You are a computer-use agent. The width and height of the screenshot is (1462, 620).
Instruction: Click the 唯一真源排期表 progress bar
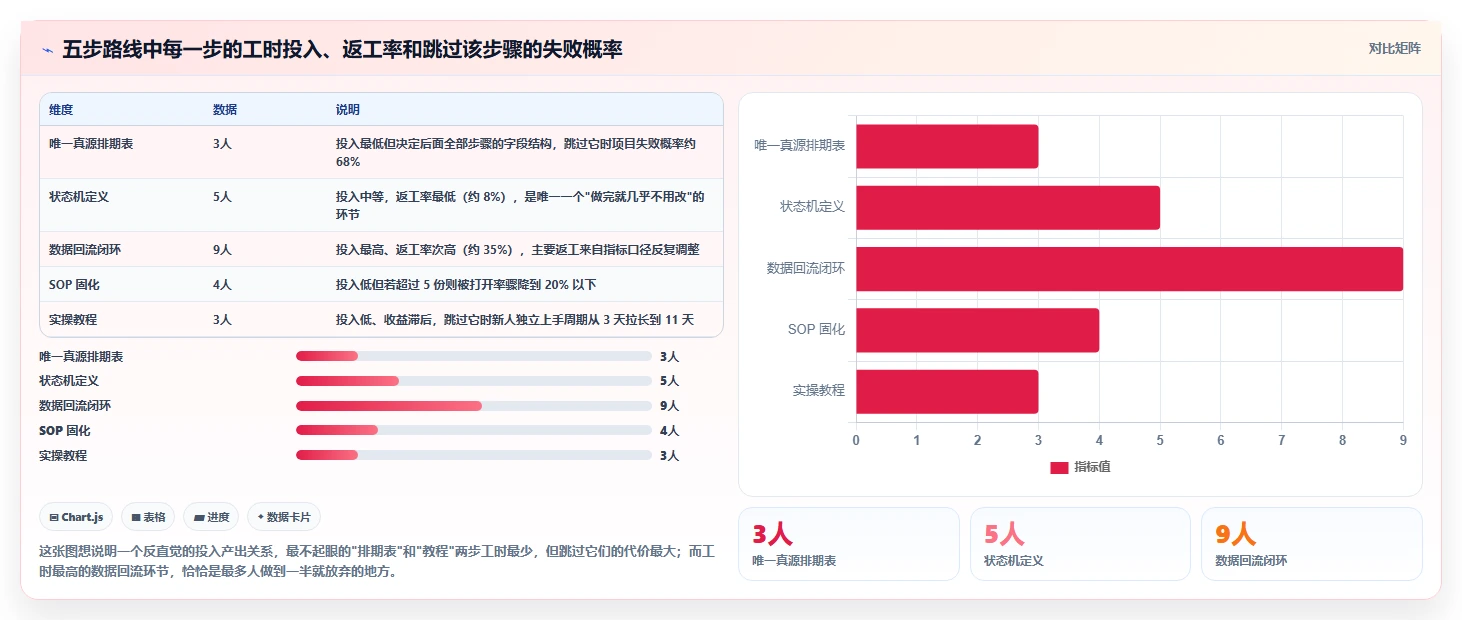[x=473, y=356]
